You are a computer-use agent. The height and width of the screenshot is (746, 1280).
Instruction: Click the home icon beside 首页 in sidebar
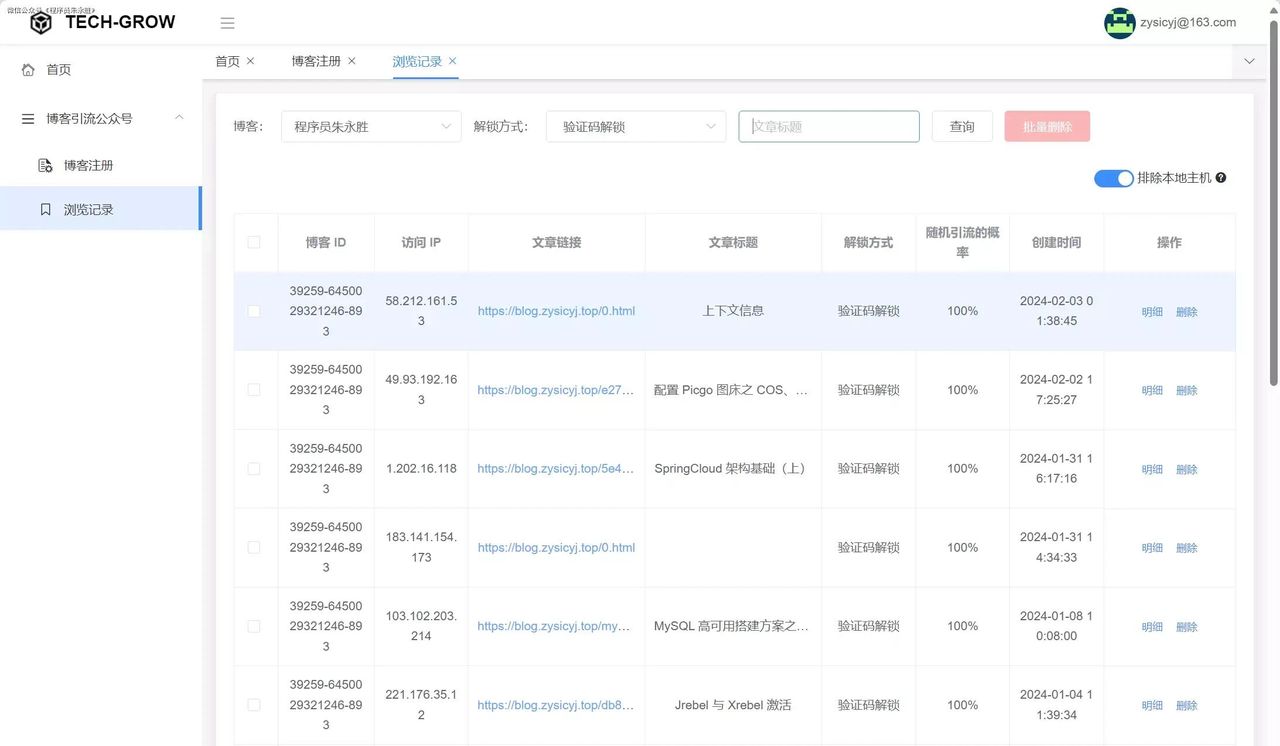tap(28, 70)
